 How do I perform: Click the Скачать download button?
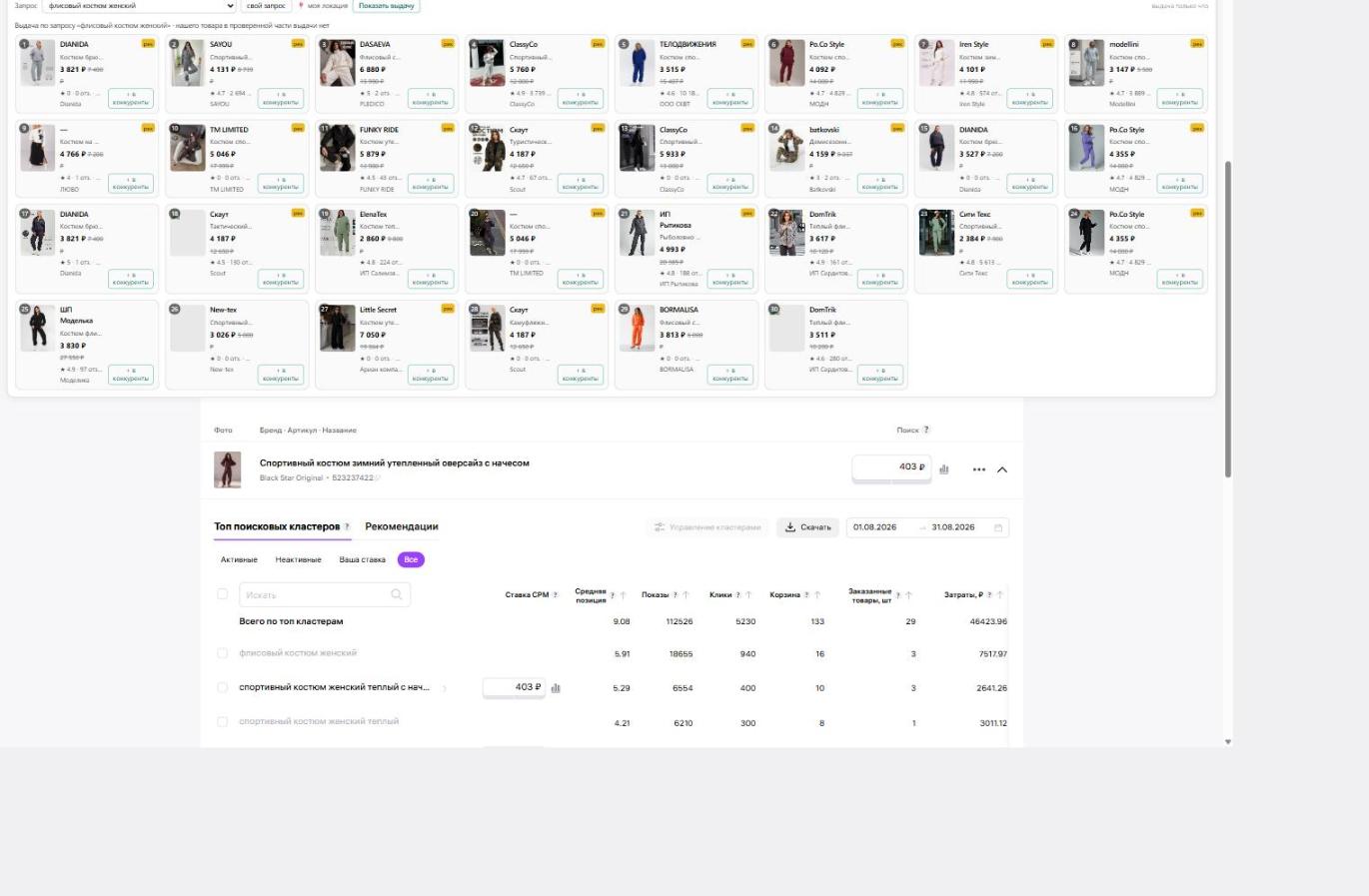(808, 527)
